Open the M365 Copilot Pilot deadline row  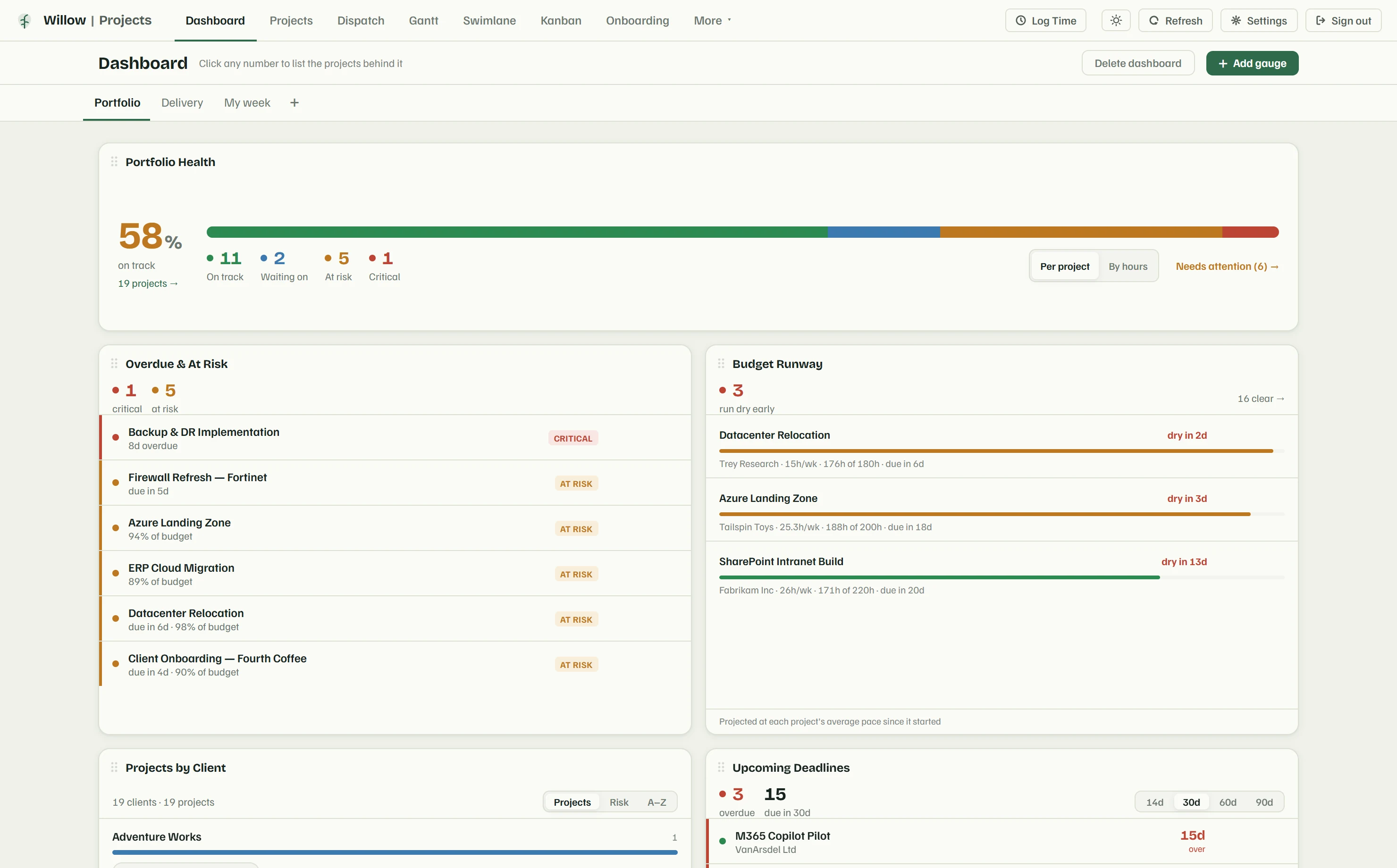tap(1001, 842)
